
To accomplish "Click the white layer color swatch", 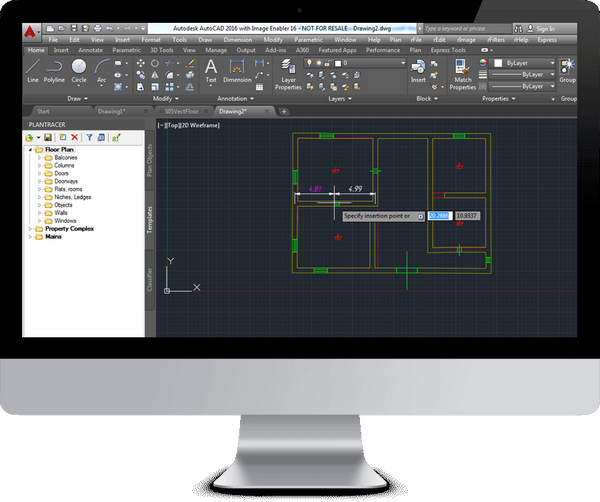I will (338, 63).
